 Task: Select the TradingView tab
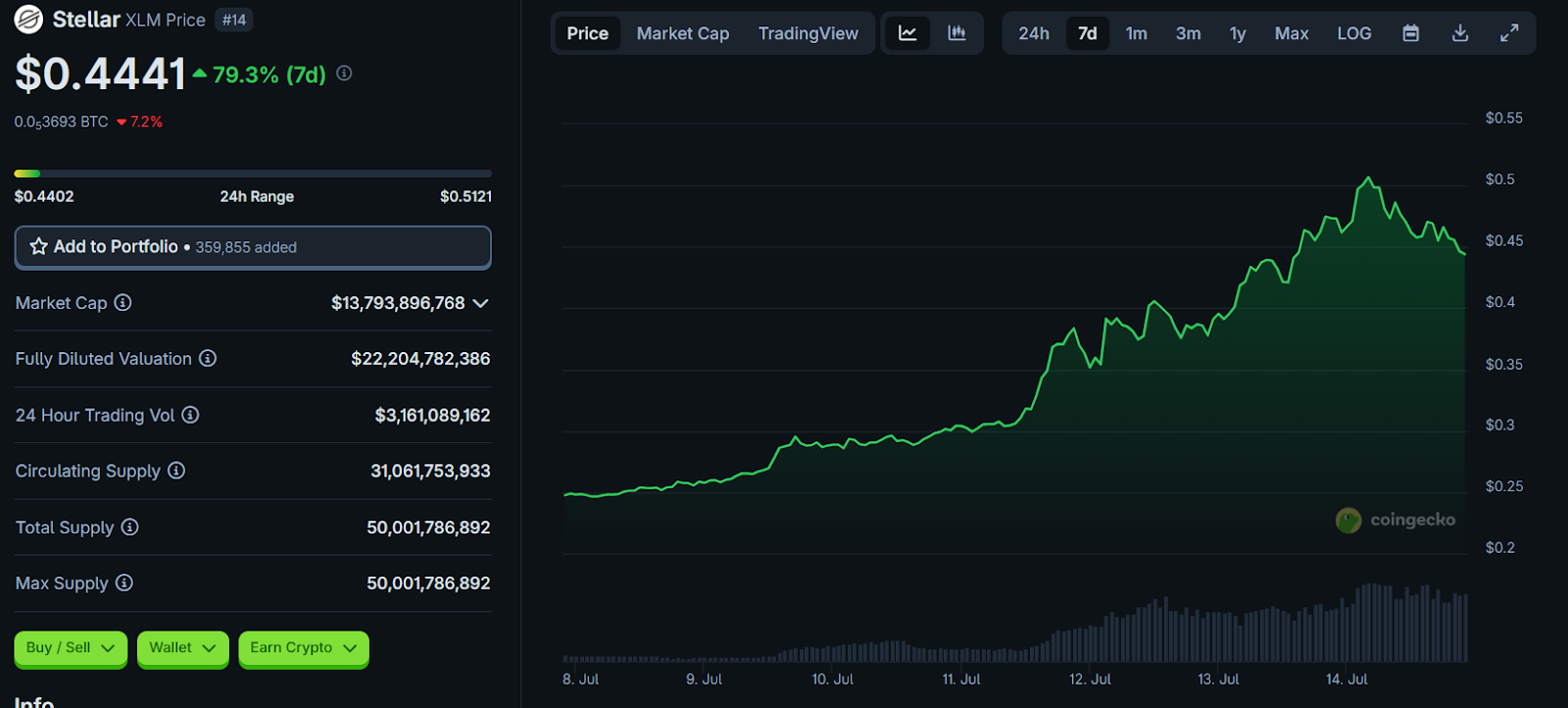(x=808, y=33)
